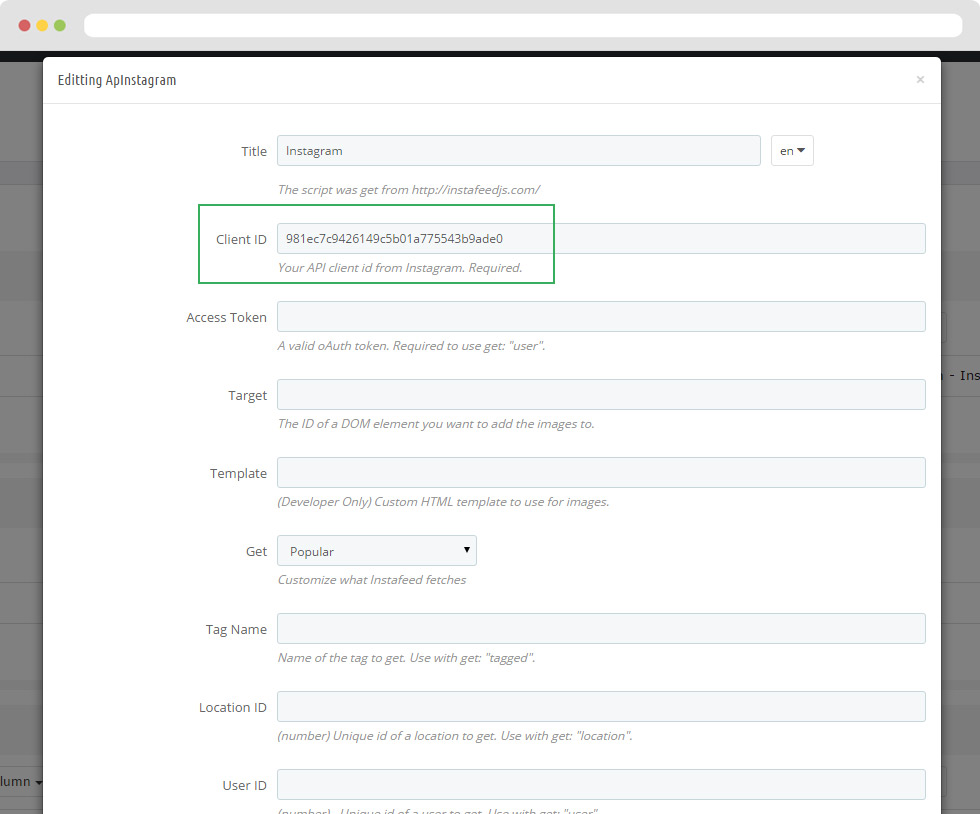This screenshot has width=980, height=814.
Task: Click the Access Token label
Action: tap(226, 318)
